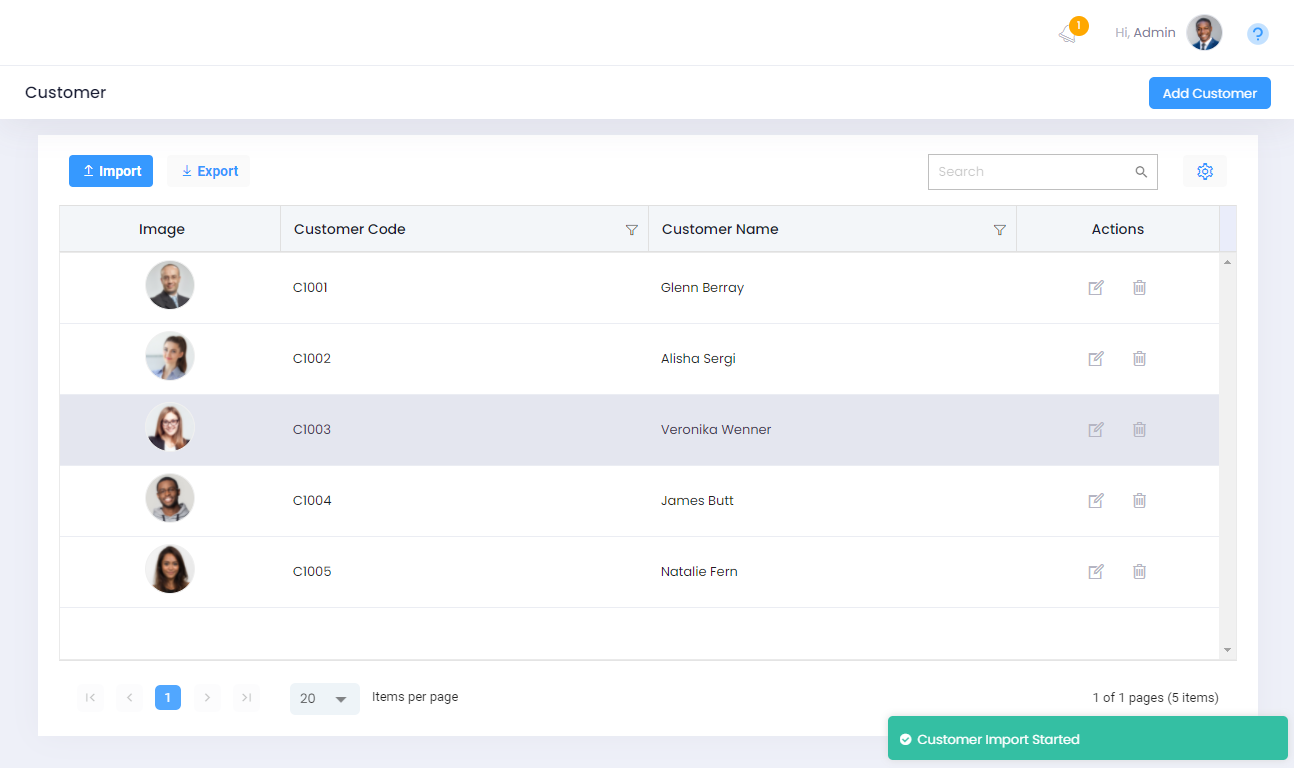
Task: Select page 1 in pagination
Action: click(x=168, y=698)
